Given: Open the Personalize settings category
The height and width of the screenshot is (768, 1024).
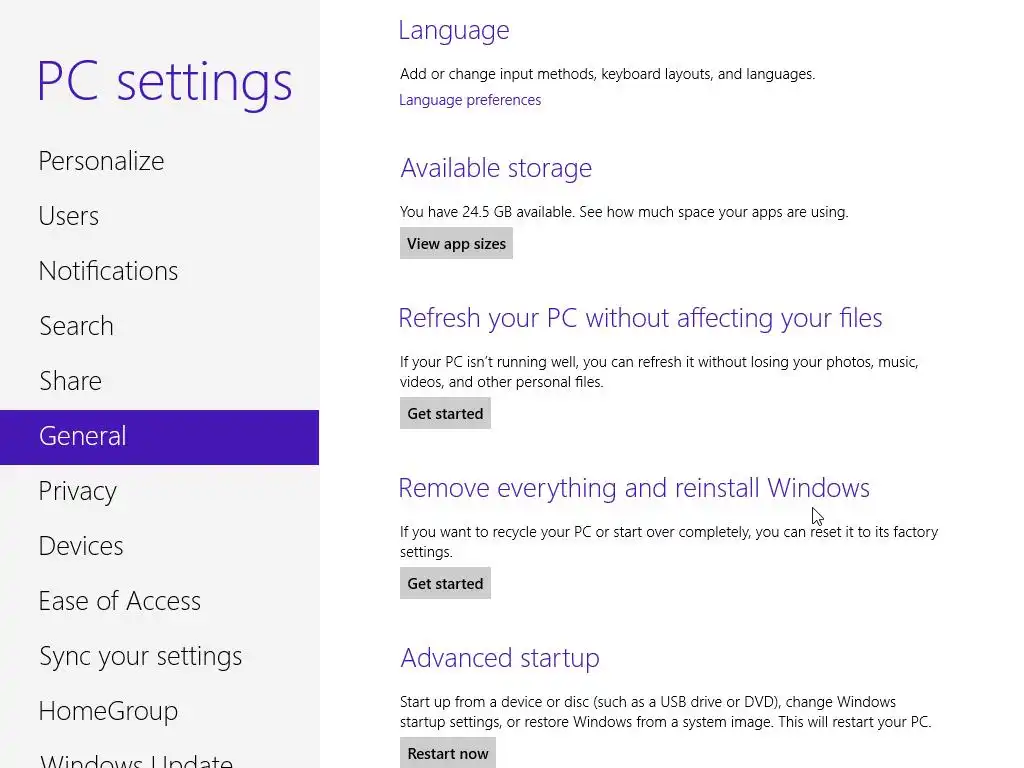Looking at the screenshot, I should point(101,161).
